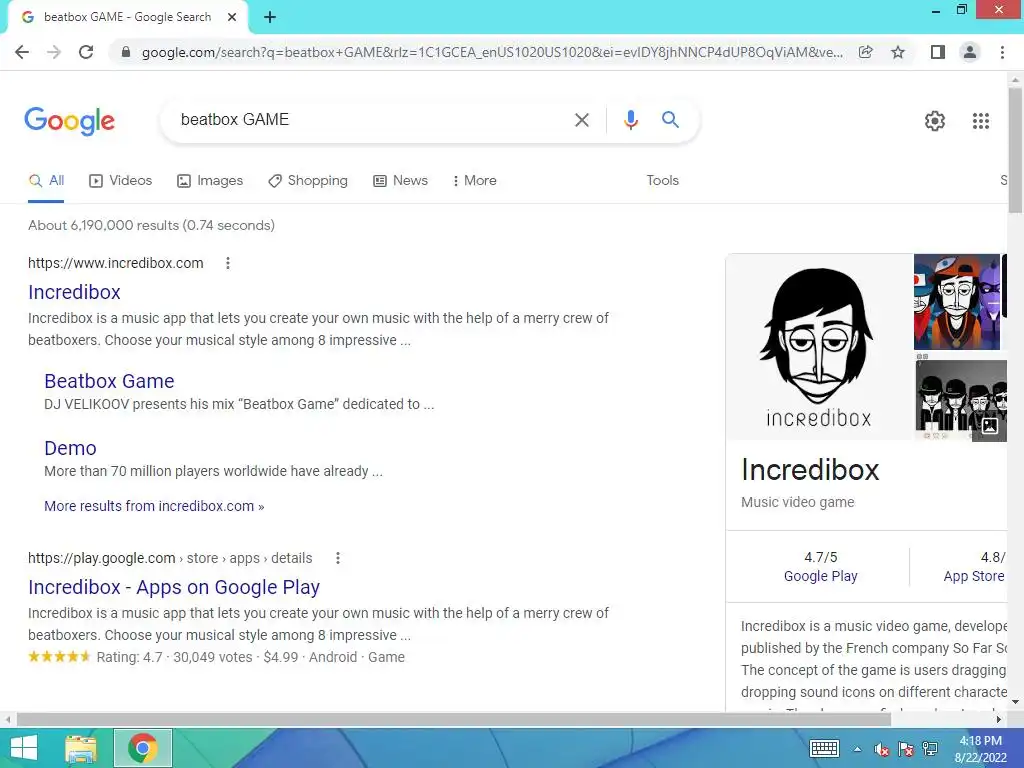This screenshot has height=768, width=1024.
Task: Close the beatbox GAME search tab
Action: 232,18
